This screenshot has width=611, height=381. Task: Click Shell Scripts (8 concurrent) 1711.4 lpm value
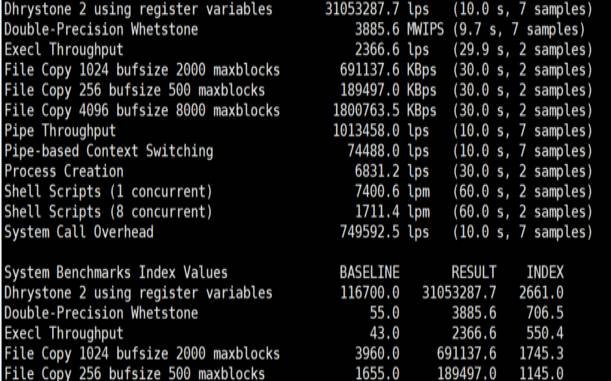pos(392,212)
